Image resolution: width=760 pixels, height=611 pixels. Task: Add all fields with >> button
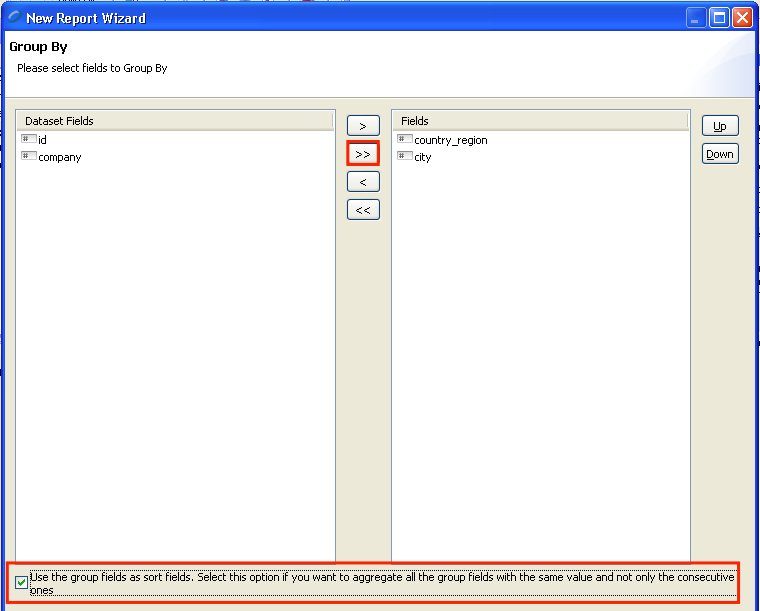[363, 154]
